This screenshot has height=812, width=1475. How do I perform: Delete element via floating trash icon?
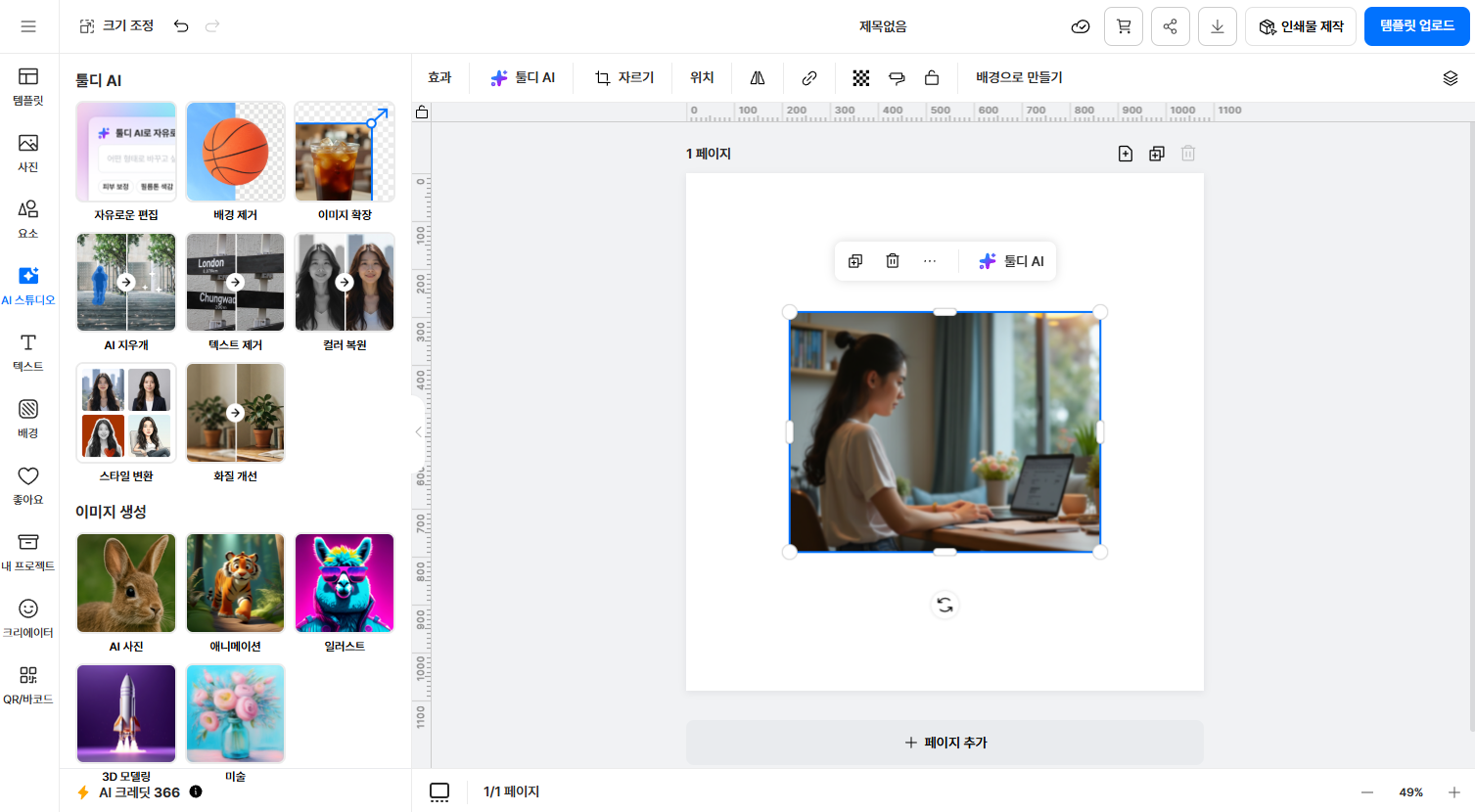click(x=893, y=261)
